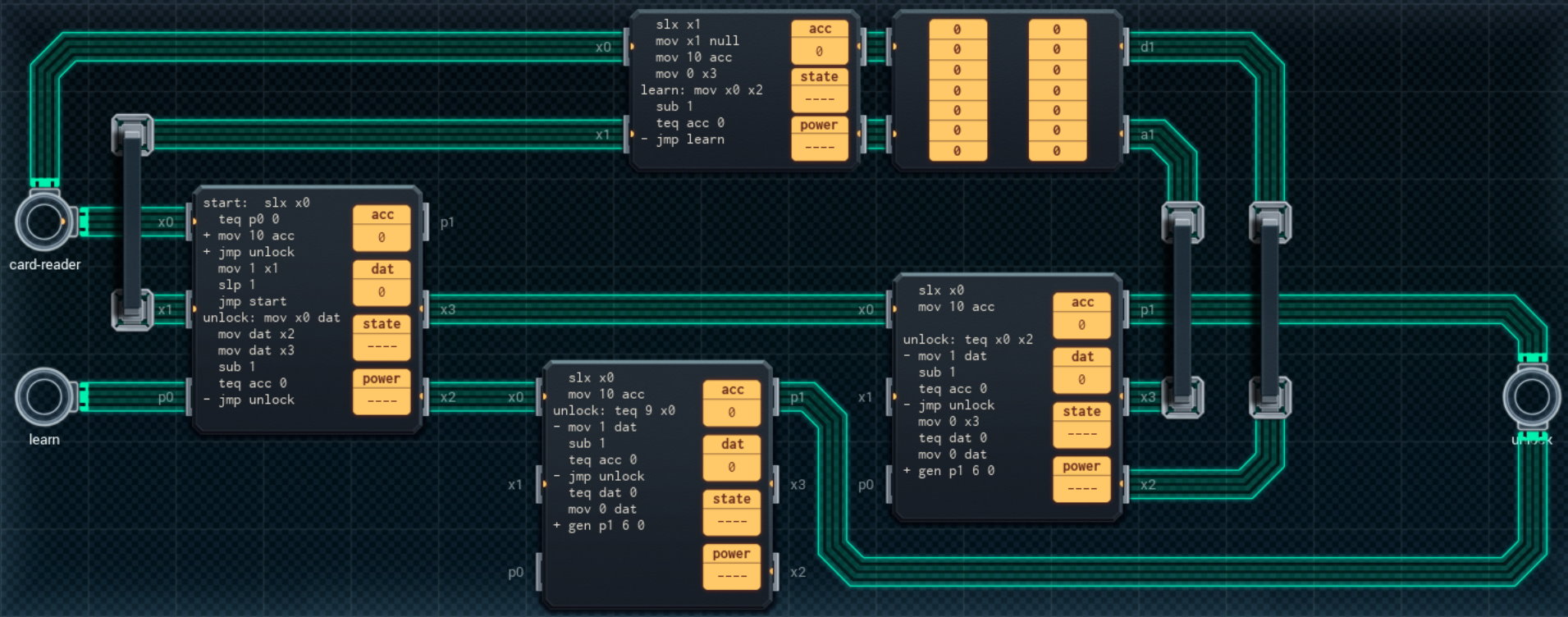Select the top-left cell of the memory chip
The image size is (1568, 617).
point(958,30)
